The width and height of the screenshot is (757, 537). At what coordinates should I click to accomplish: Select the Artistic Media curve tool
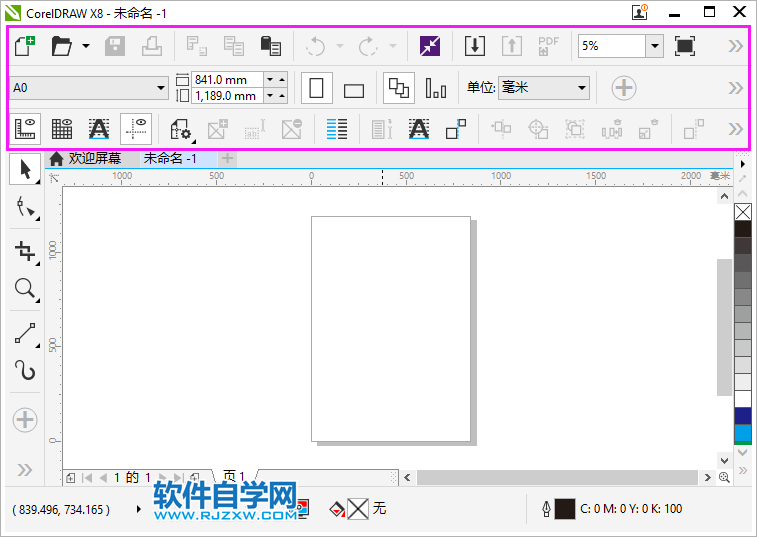click(x=25, y=370)
